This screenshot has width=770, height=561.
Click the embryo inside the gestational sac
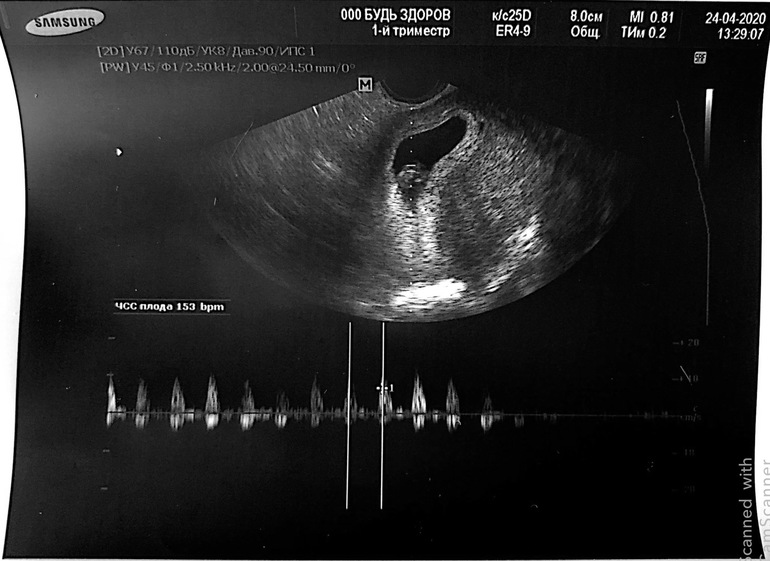pyautogui.click(x=411, y=180)
